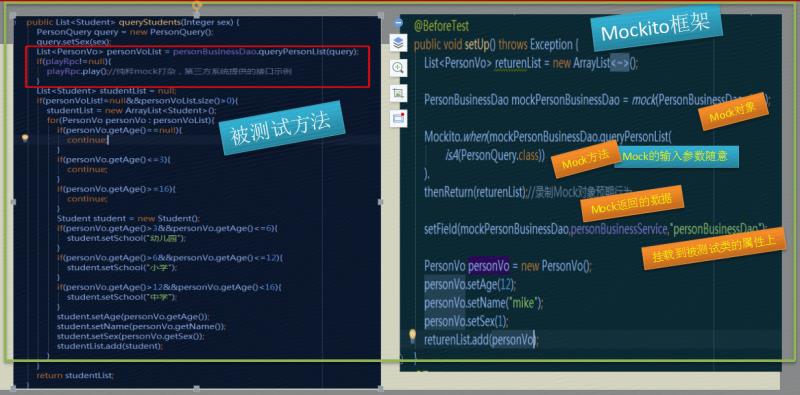The image size is (800, 395).
Task: Open the layers stack icon
Action: (x=398, y=43)
